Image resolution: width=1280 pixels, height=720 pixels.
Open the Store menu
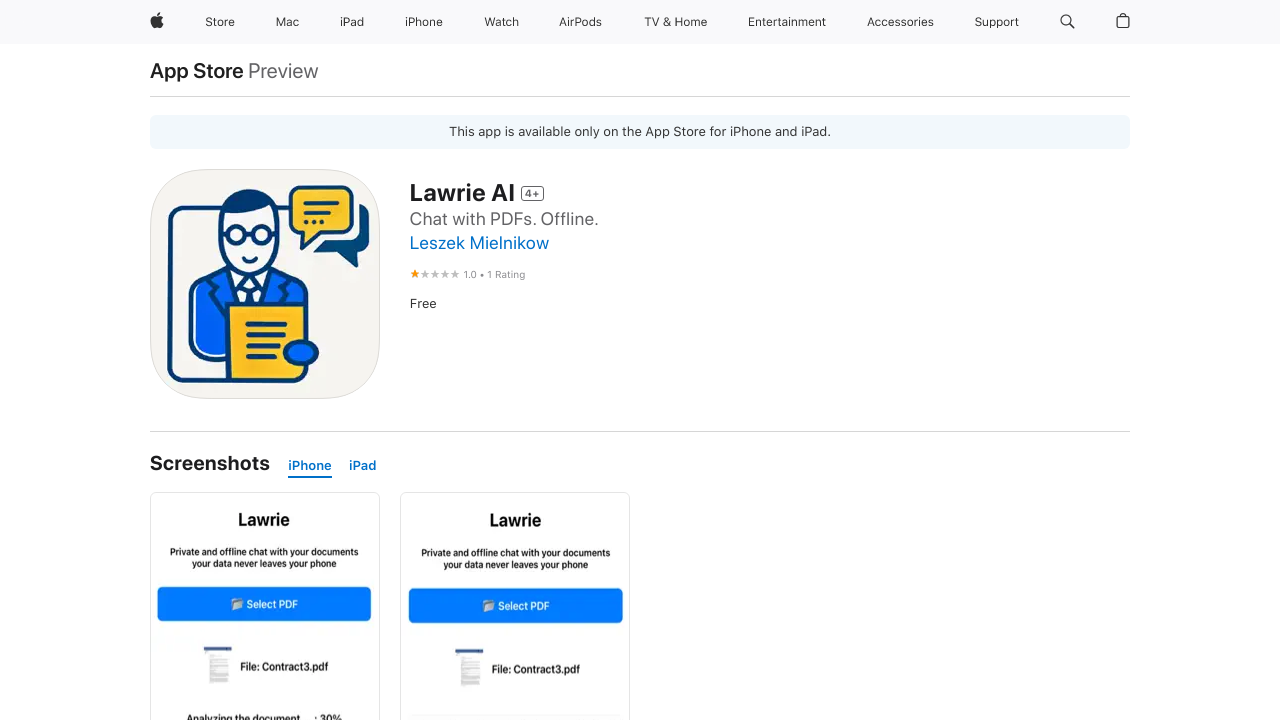[x=220, y=22]
